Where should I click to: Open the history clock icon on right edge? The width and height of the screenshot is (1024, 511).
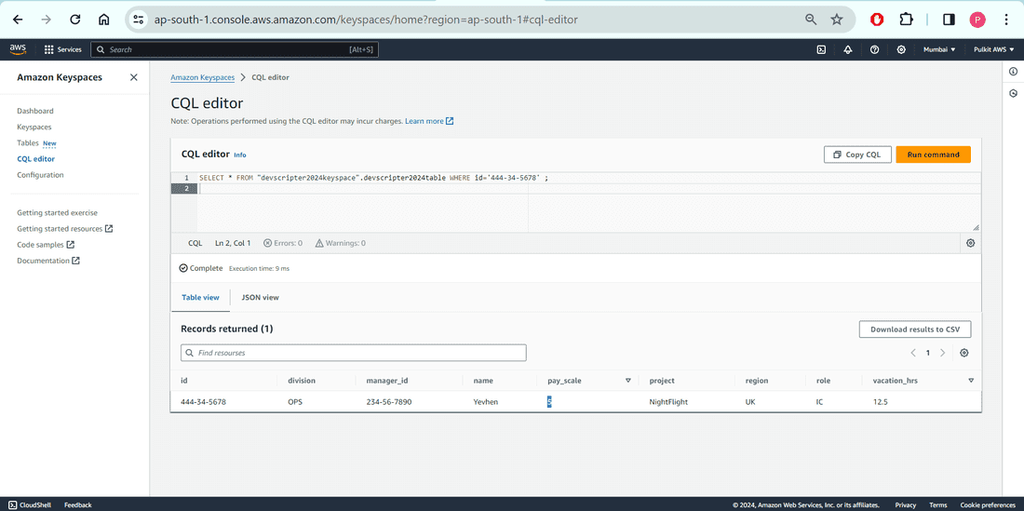click(x=1013, y=93)
